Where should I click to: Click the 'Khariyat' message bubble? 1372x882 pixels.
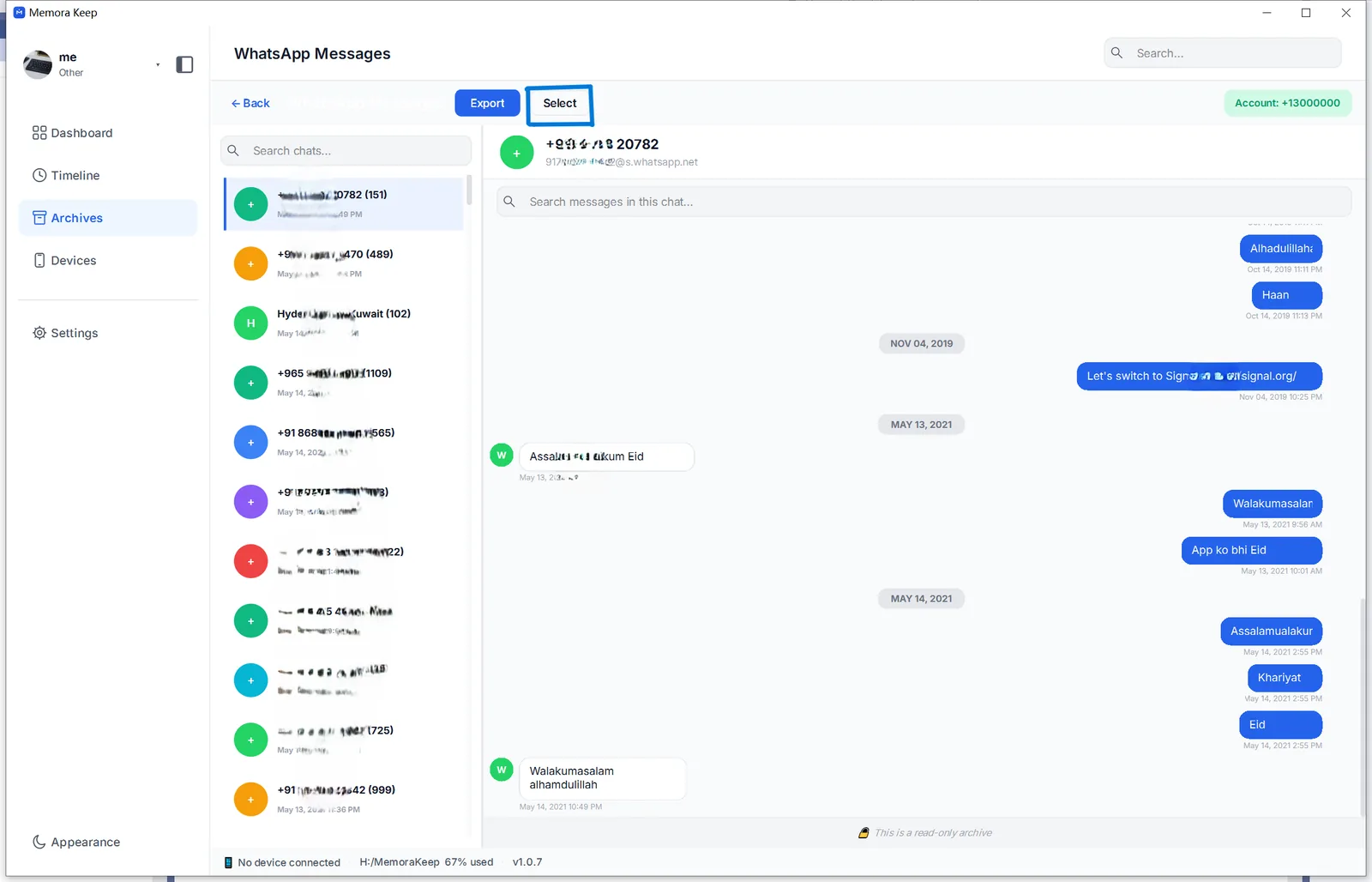pyautogui.click(x=1285, y=678)
